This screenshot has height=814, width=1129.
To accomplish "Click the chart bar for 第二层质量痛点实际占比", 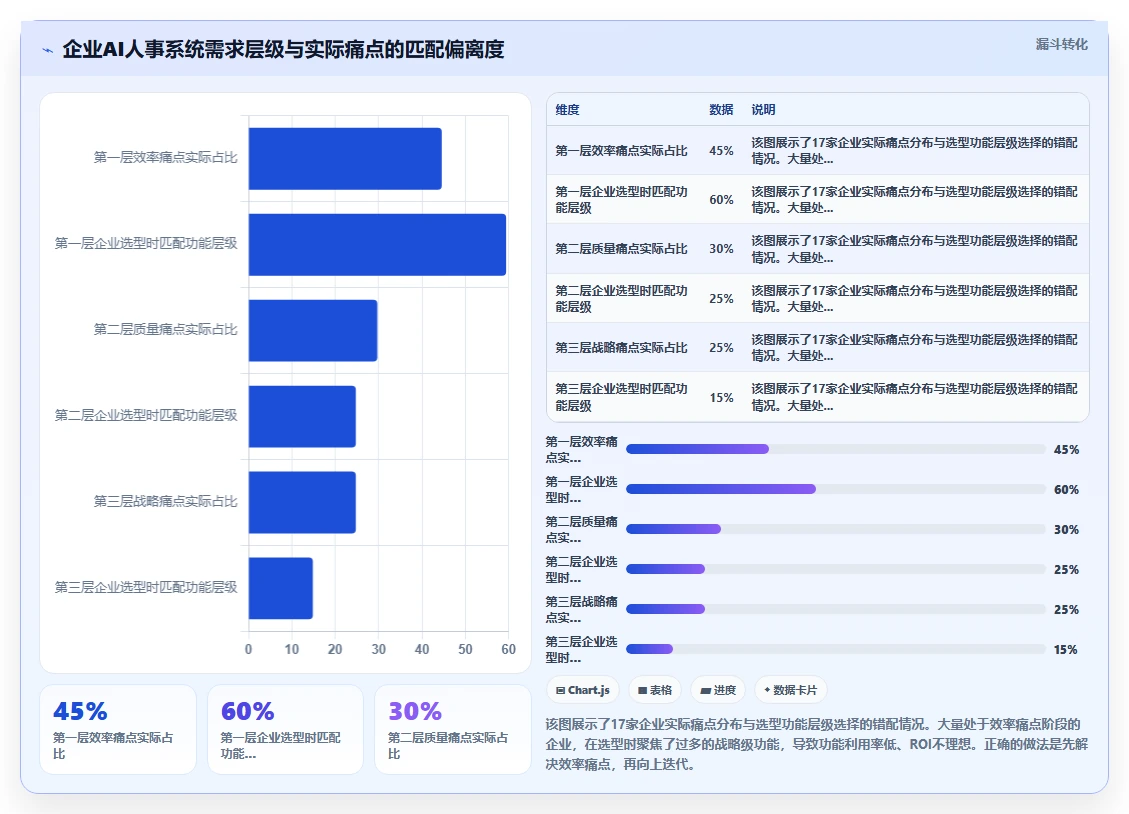I will [313, 330].
